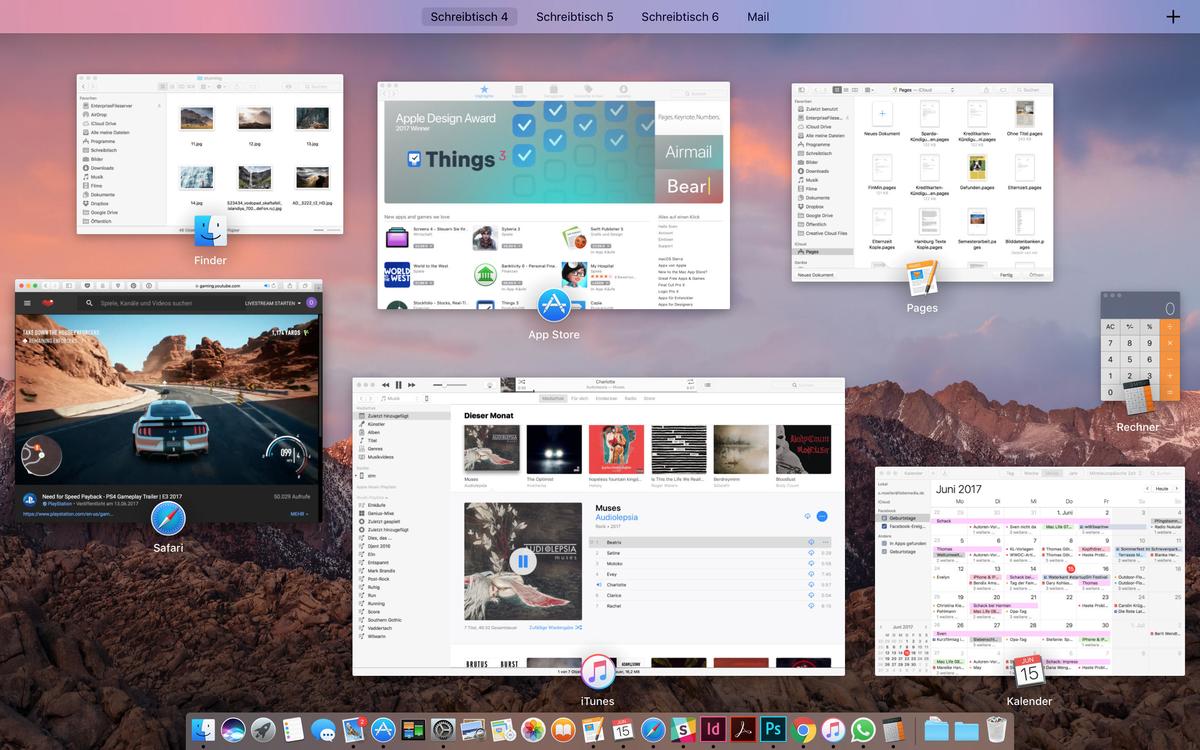Open Google Chrome in the Dock
Image resolution: width=1200 pixels, height=750 pixels.
coord(803,730)
